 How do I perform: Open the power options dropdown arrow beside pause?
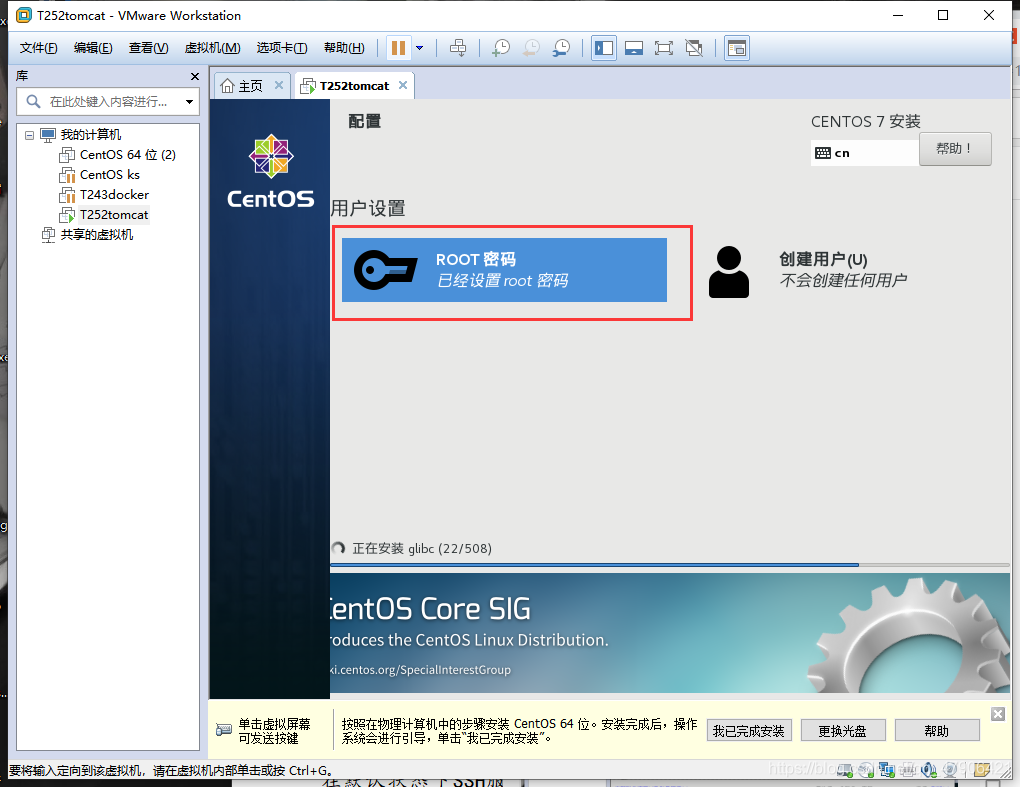(x=420, y=47)
